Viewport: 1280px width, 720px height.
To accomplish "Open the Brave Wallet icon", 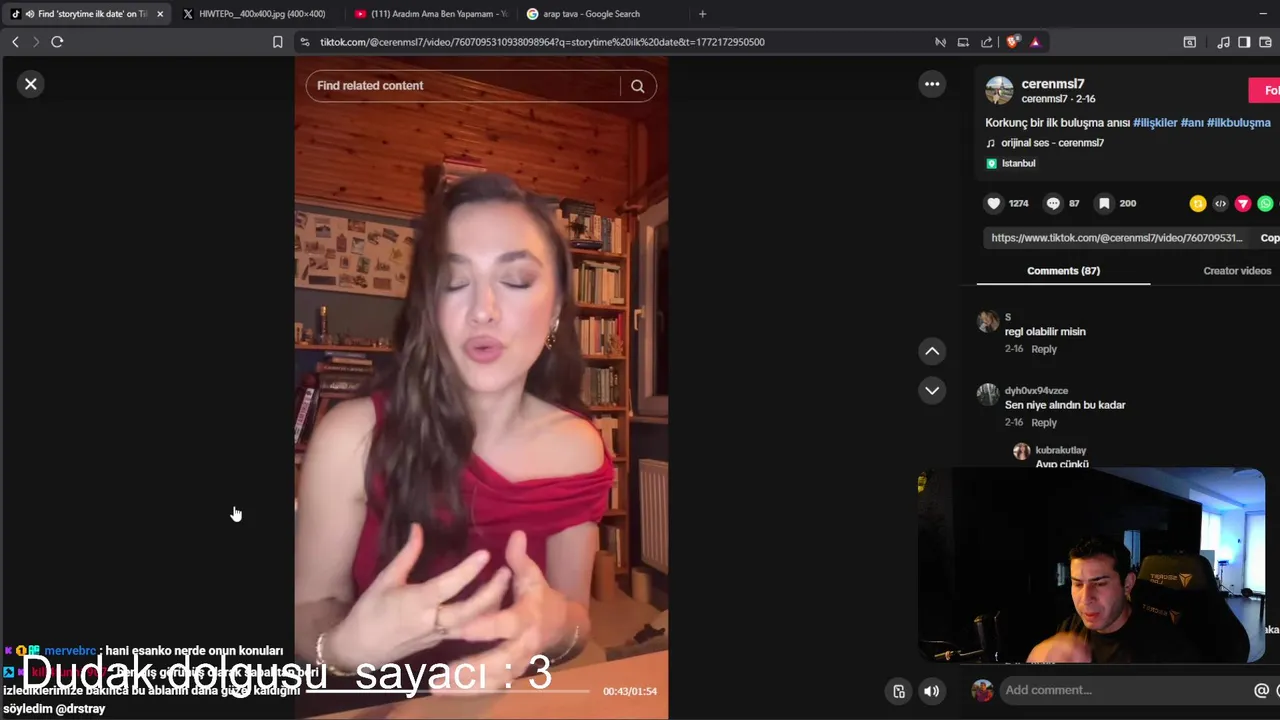I will point(1266,42).
